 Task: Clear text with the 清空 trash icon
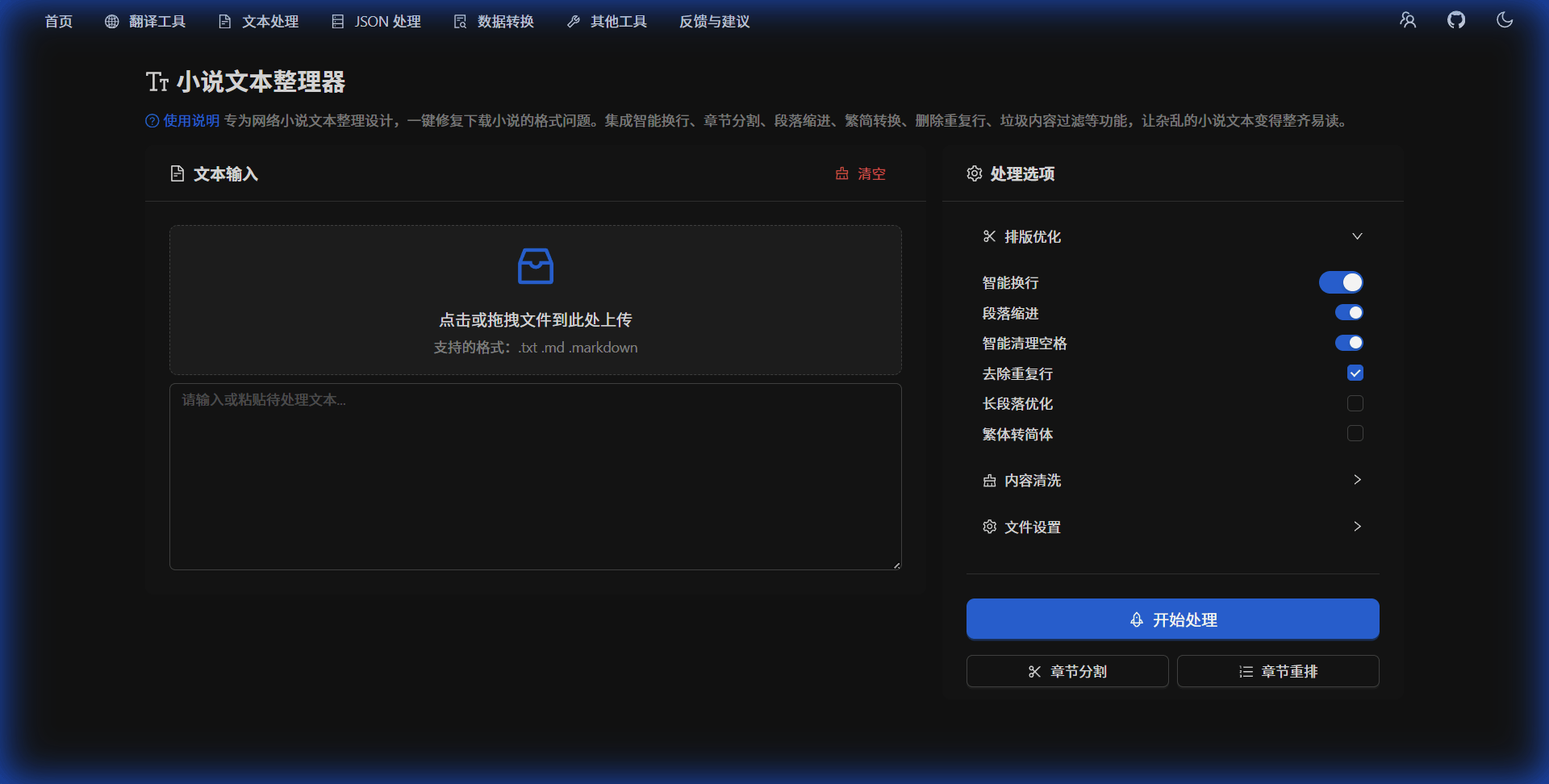[x=841, y=173]
